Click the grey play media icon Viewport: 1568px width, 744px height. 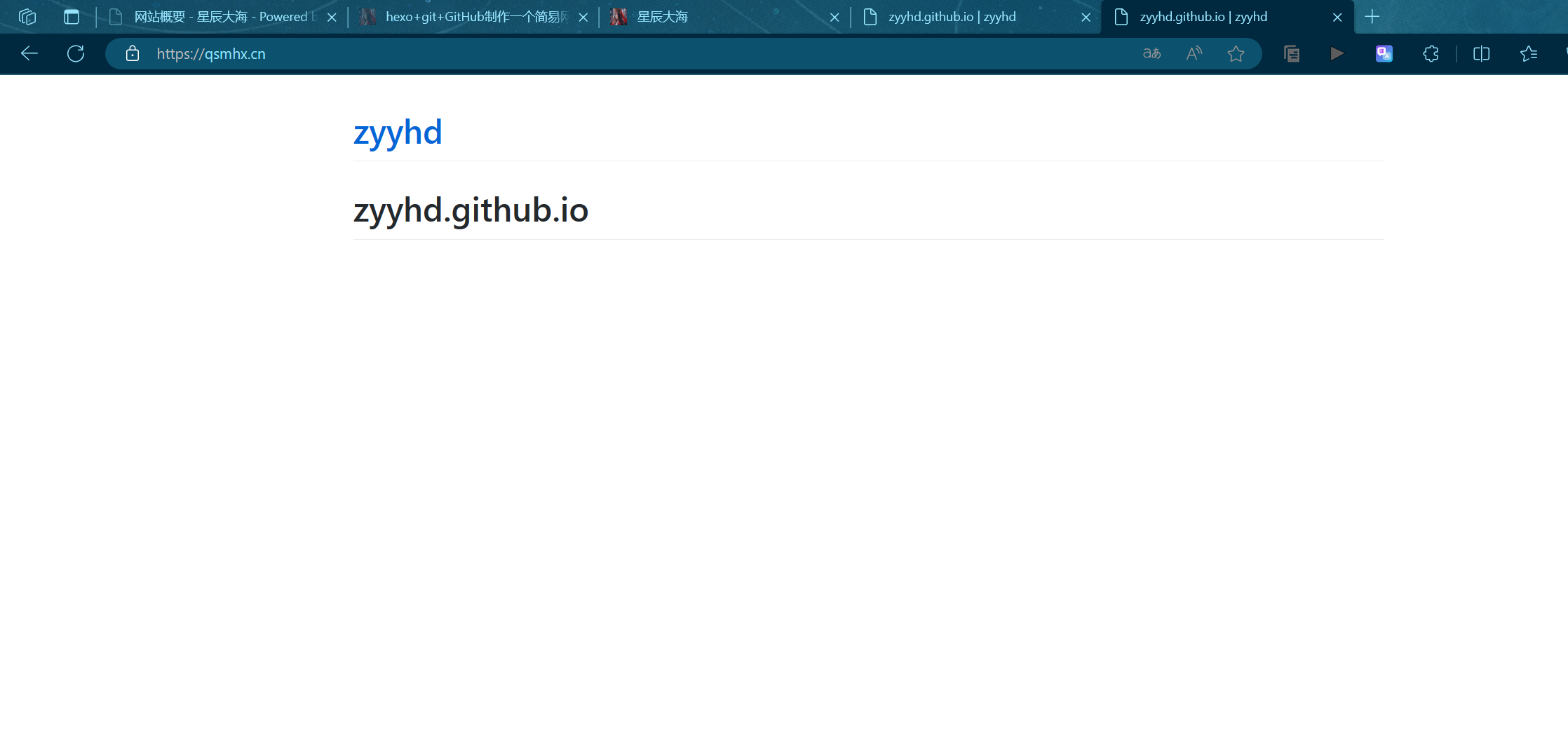(1337, 53)
